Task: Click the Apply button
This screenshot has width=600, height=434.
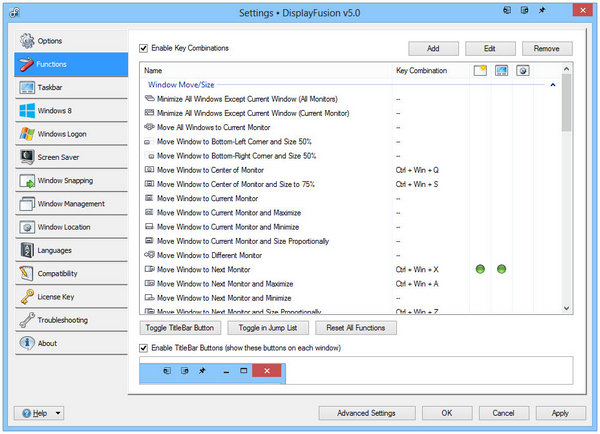Action: (x=560, y=413)
